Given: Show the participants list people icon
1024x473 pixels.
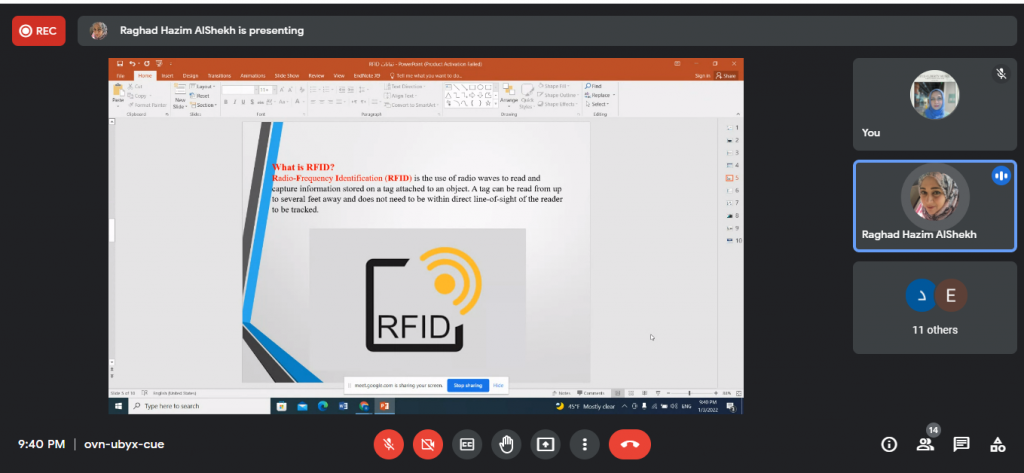Looking at the screenshot, I should click(x=925, y=444).
